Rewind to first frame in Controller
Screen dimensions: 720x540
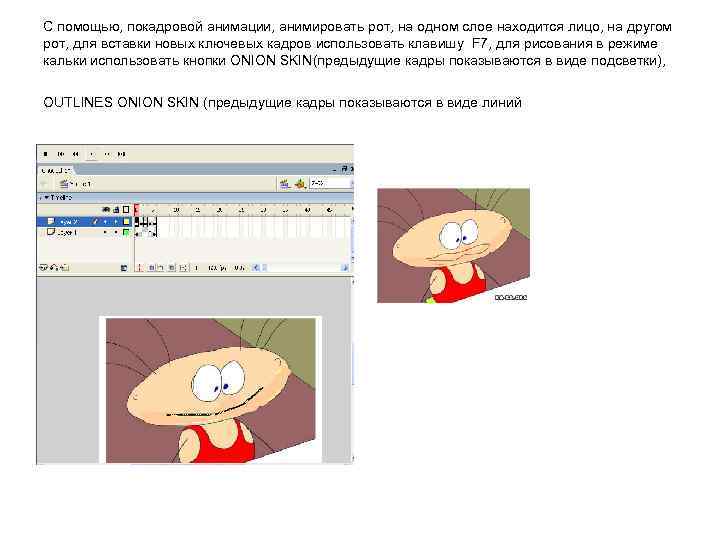click(x=61, y=154)
